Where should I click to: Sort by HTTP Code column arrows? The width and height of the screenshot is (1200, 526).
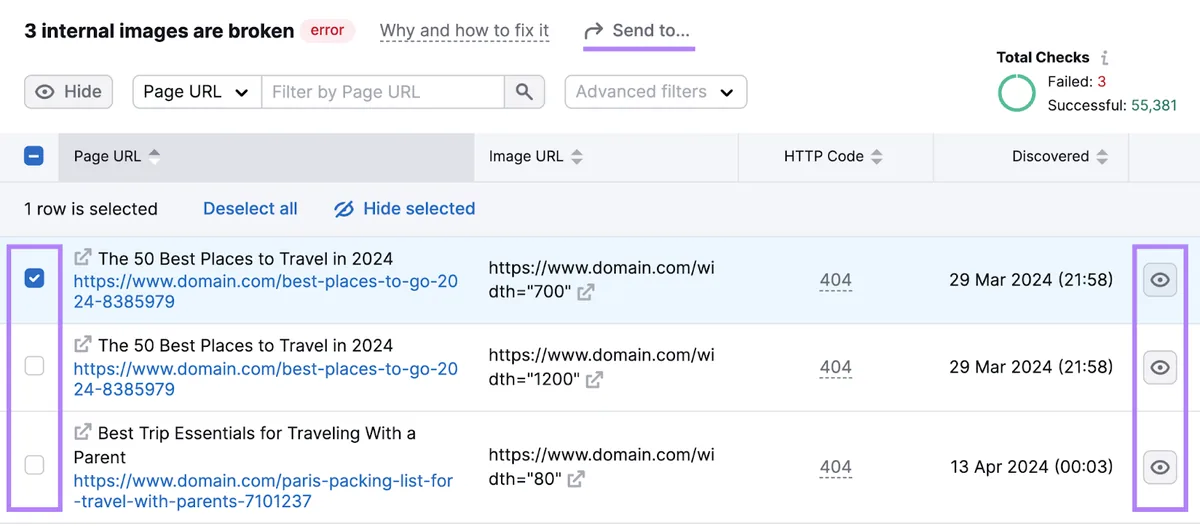click(x=877, y=157)
